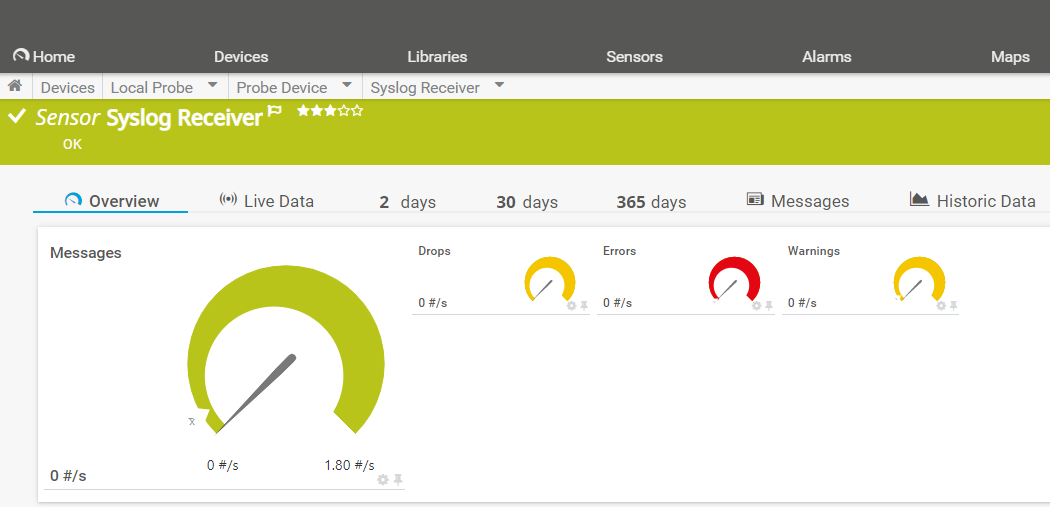Click the gear icon for Errors channel

(756, 306)
